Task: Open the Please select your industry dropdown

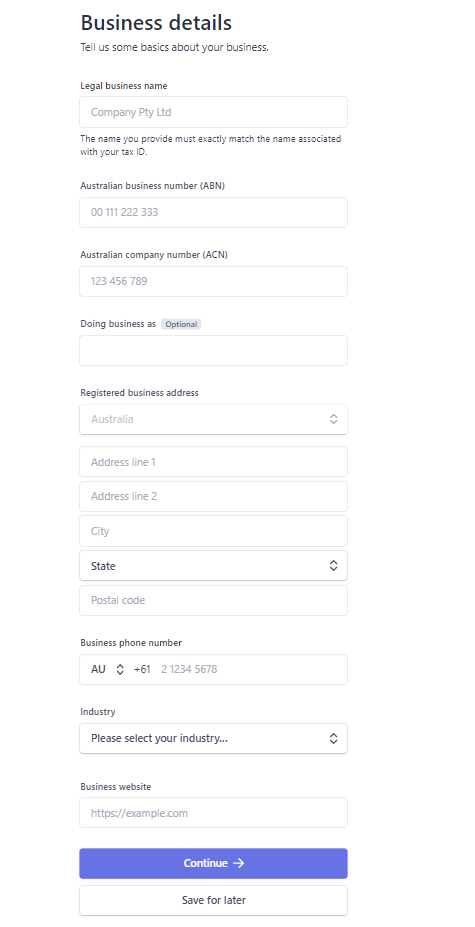Action: coord(214,738)
